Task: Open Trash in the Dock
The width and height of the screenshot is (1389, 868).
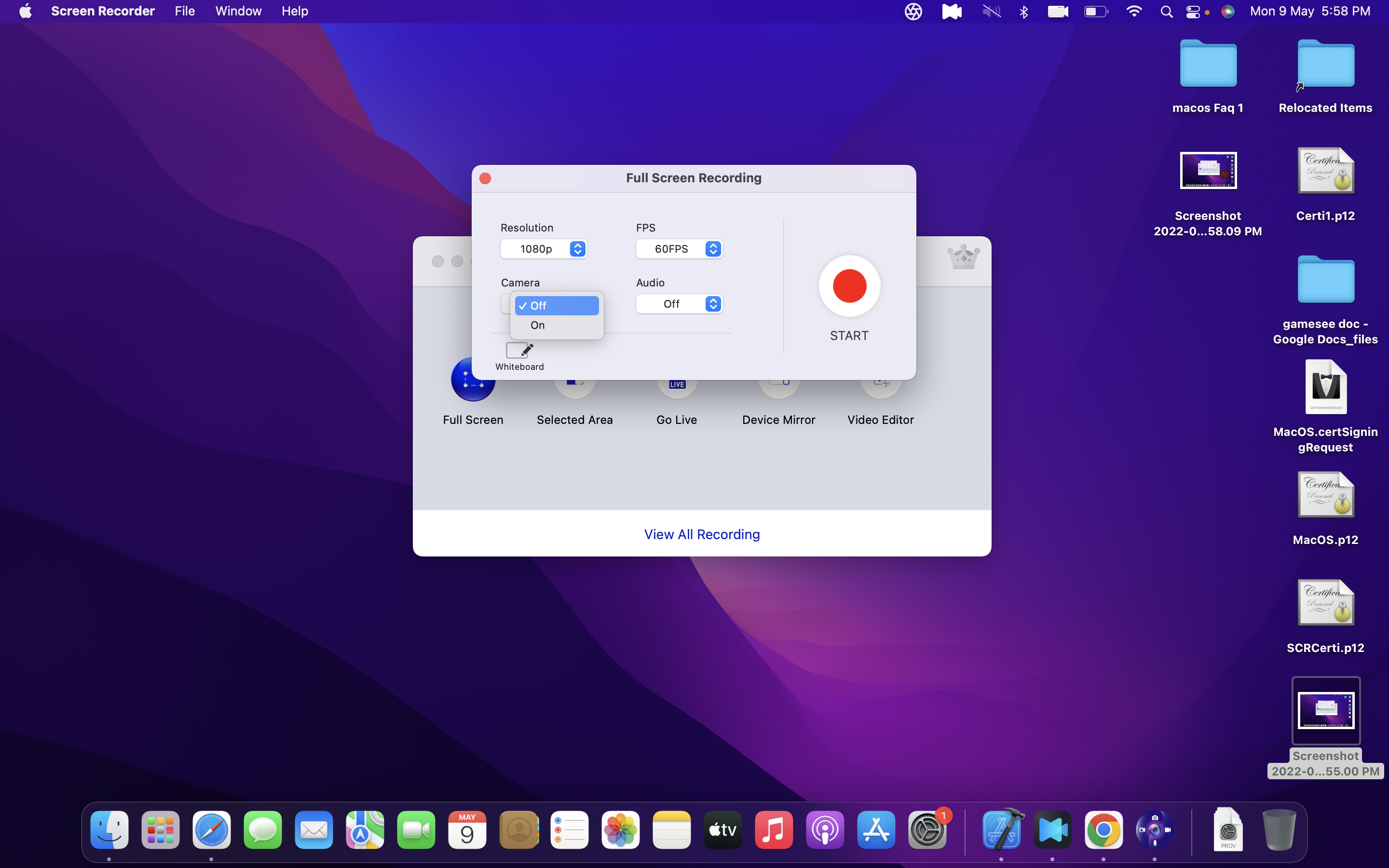Action: click(1280, 829)
